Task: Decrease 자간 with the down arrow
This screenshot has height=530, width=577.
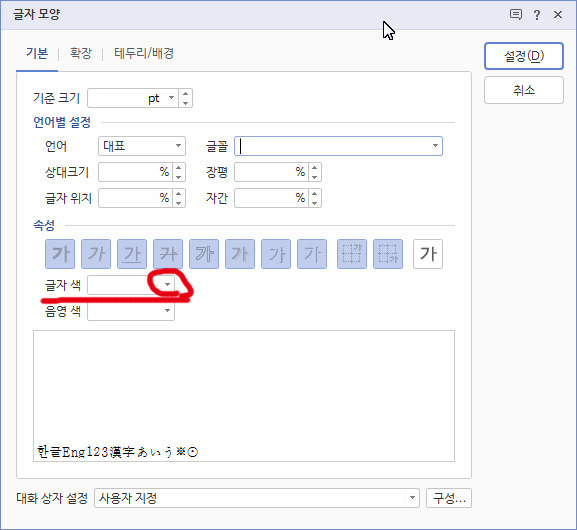Action: (x=314, y=203)
